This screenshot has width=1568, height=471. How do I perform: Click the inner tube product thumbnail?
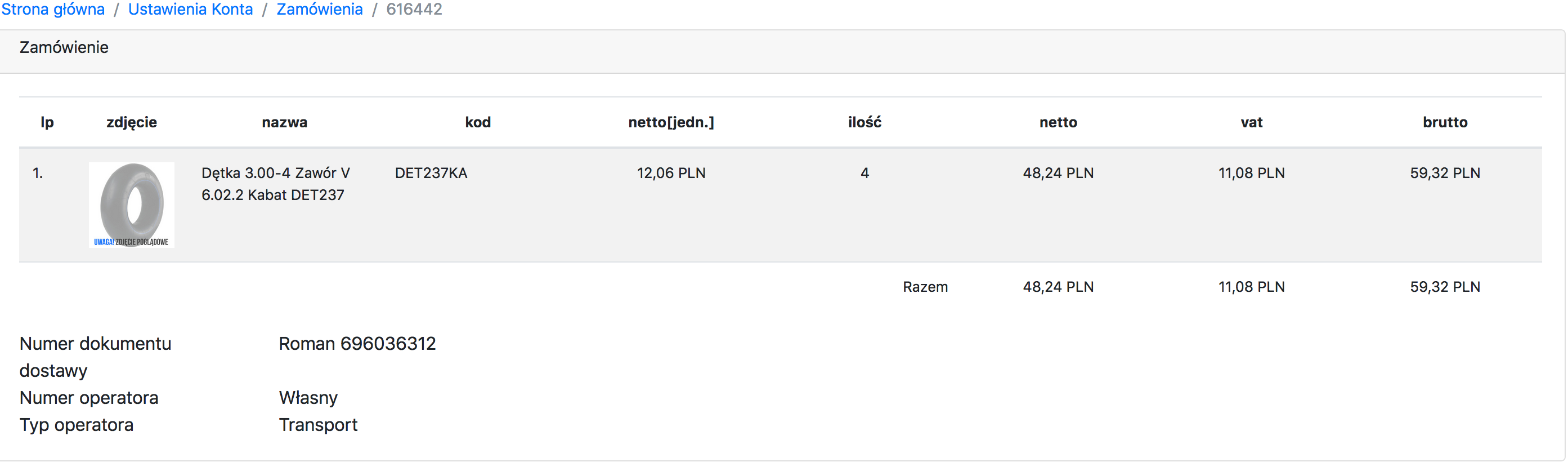132,205
